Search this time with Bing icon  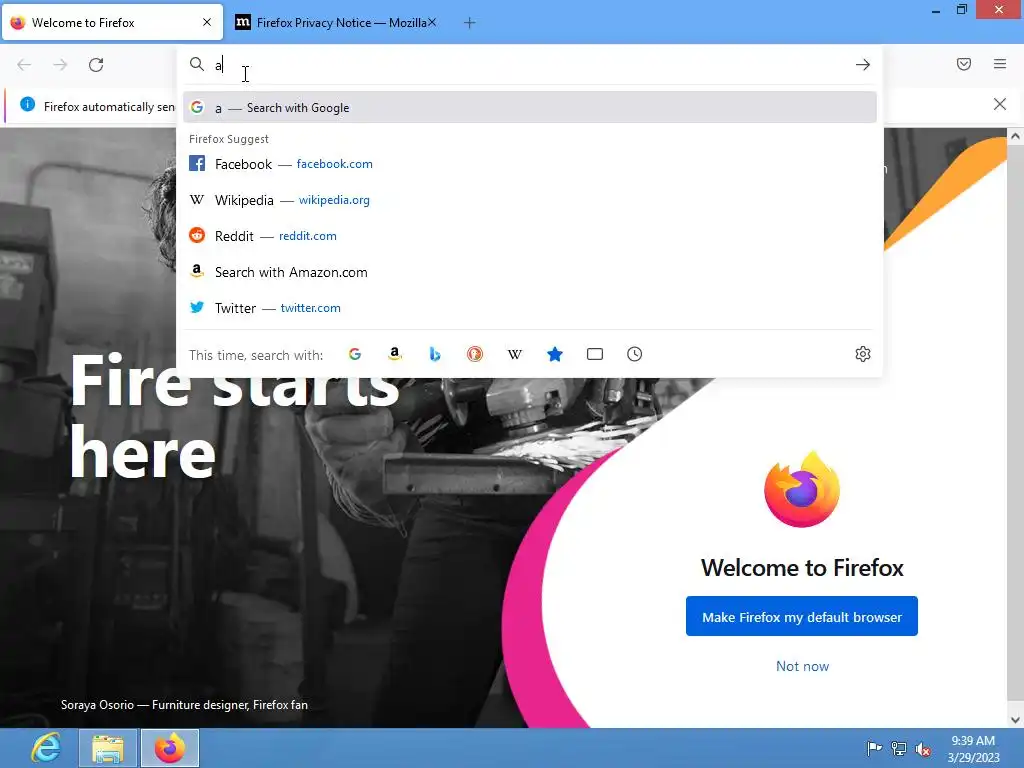tap(435, 354)
